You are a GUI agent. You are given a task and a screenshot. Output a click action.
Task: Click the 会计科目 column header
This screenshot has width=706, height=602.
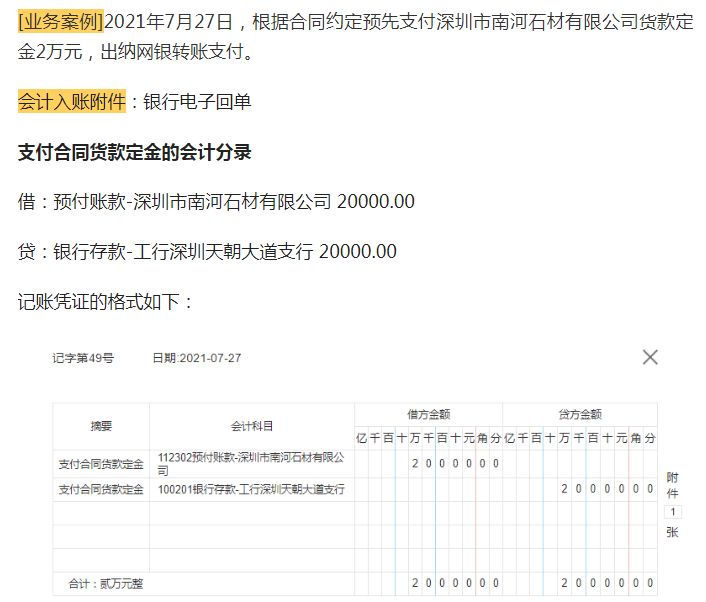252,426
